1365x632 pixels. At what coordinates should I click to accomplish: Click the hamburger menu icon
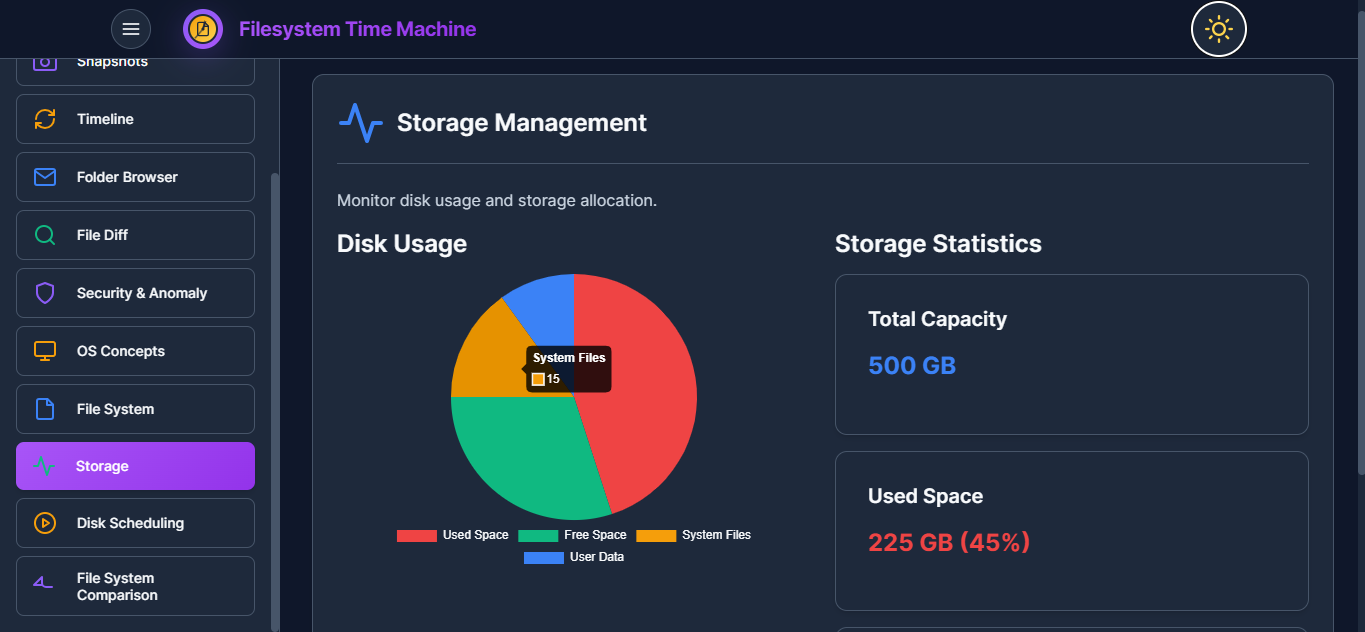[131, 29]
